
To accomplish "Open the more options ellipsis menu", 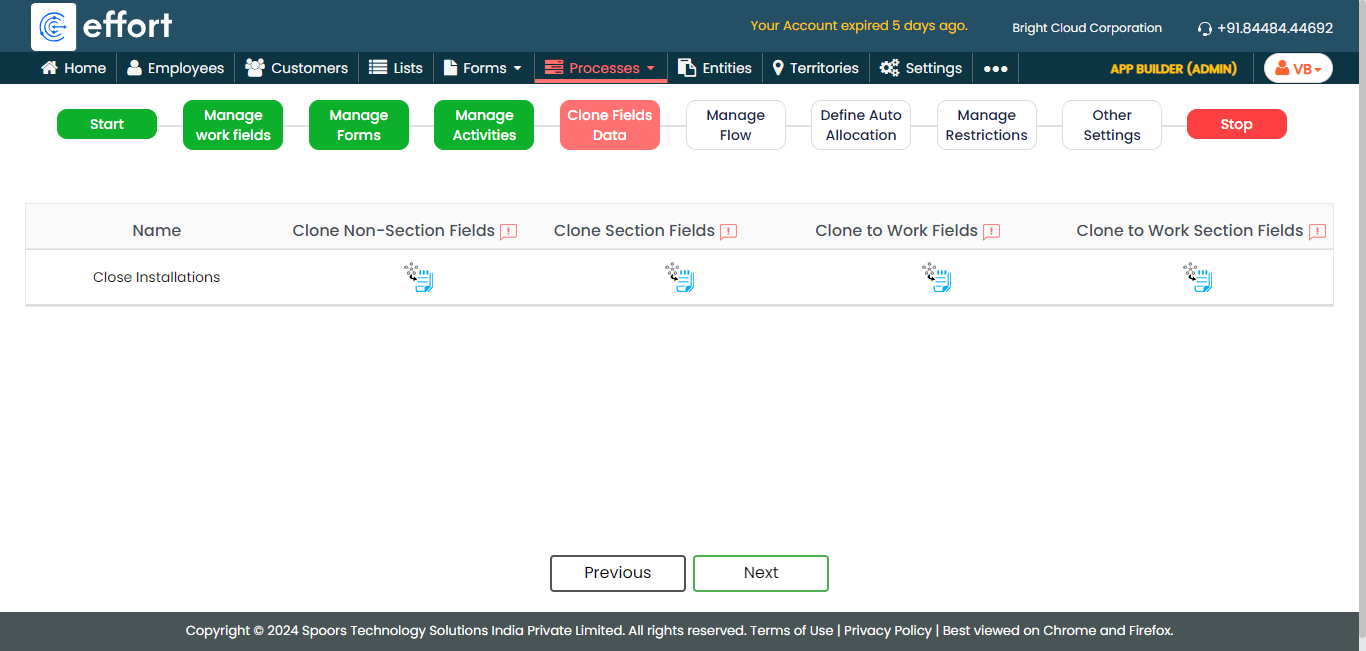I will coord(995,68).
